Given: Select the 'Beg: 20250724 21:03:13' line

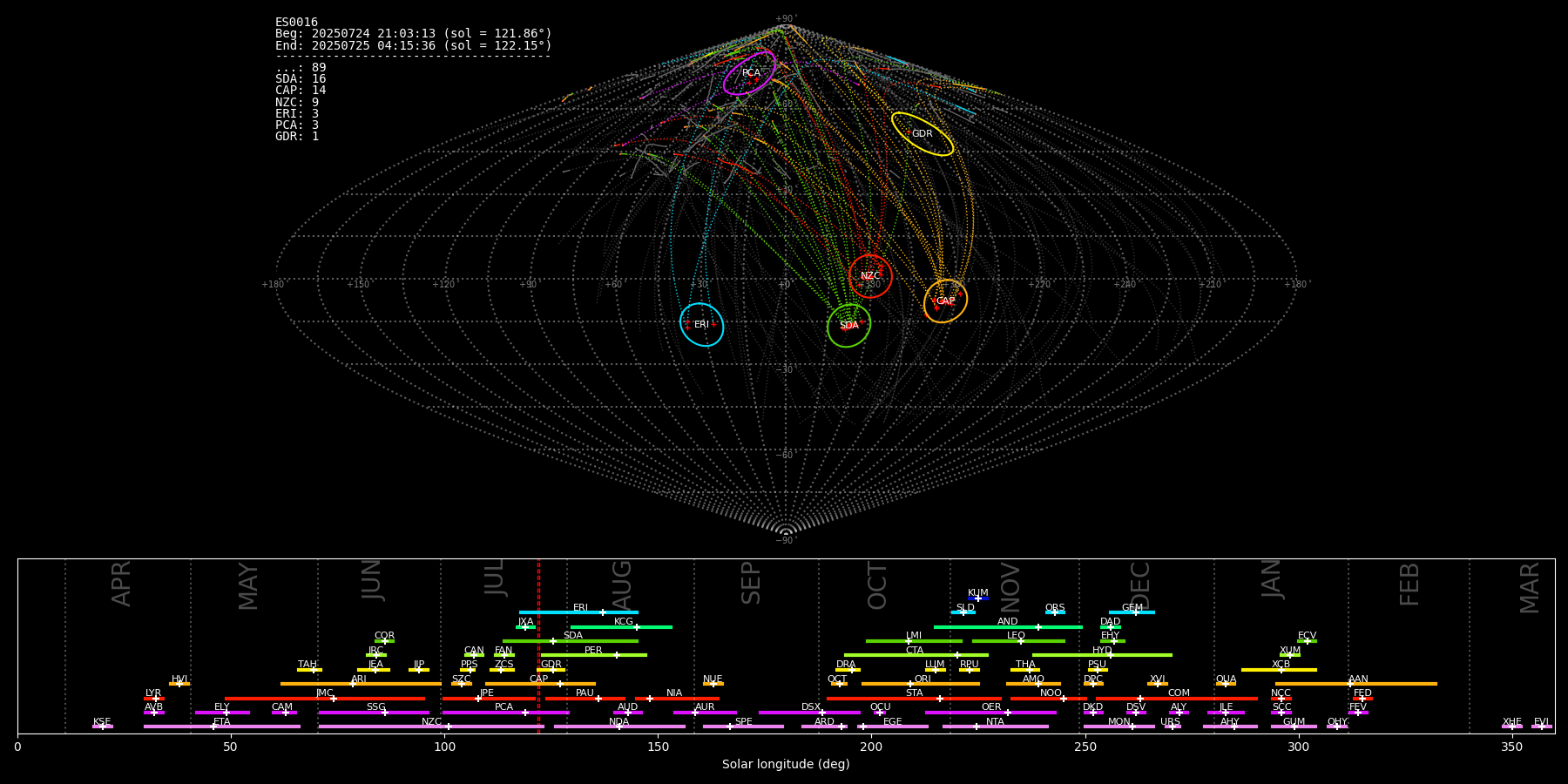Looking at the screenshot, I should click(x=414, y=34).
